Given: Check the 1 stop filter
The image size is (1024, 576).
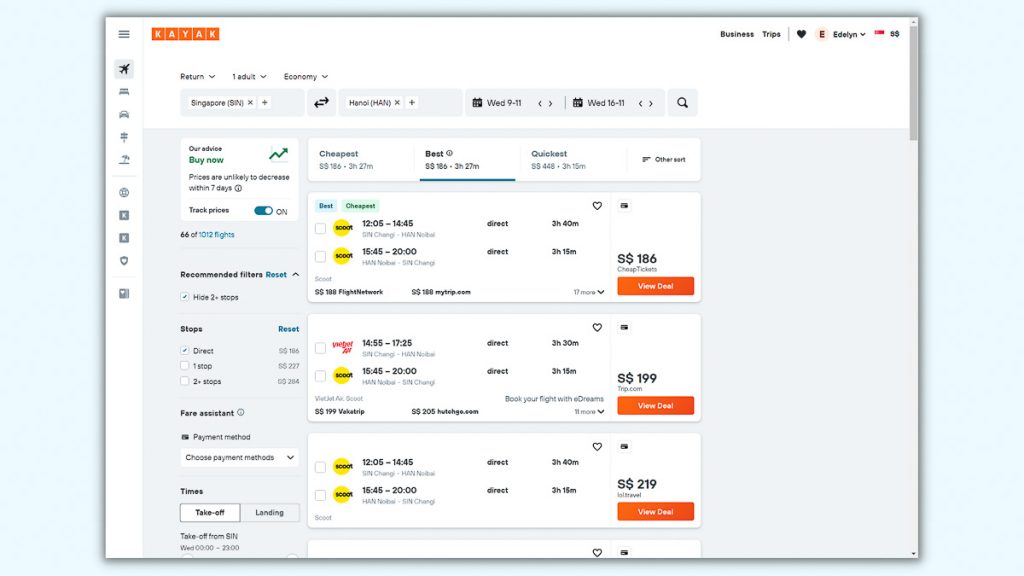Looking at the screenshot, I should coord(185,366).
